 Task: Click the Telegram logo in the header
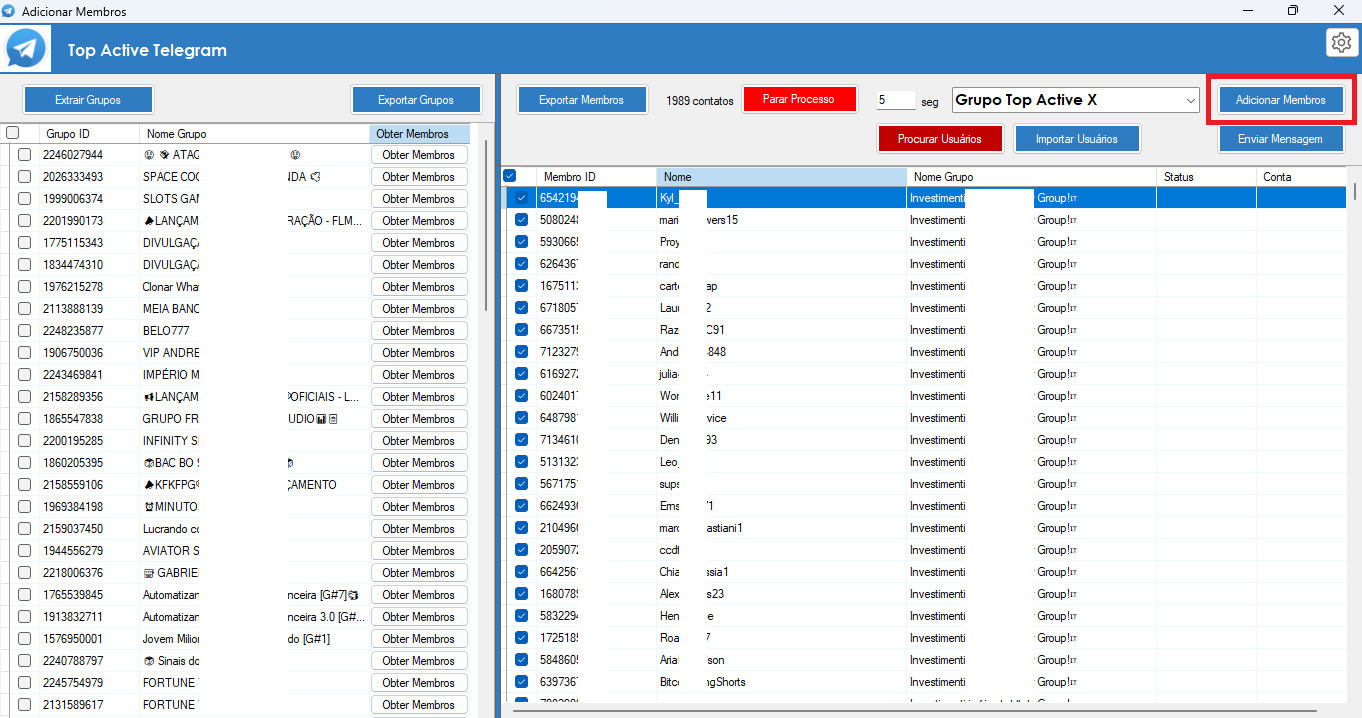click(26, 49)
